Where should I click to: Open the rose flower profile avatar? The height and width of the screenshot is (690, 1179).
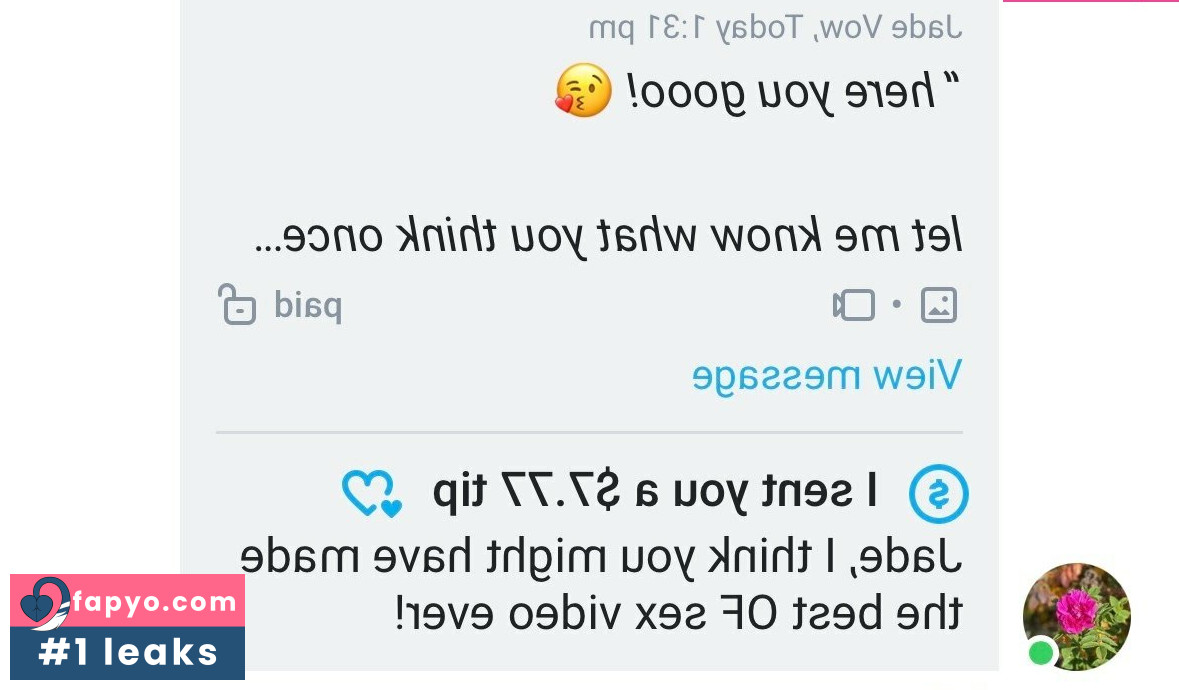[1076, 616]
